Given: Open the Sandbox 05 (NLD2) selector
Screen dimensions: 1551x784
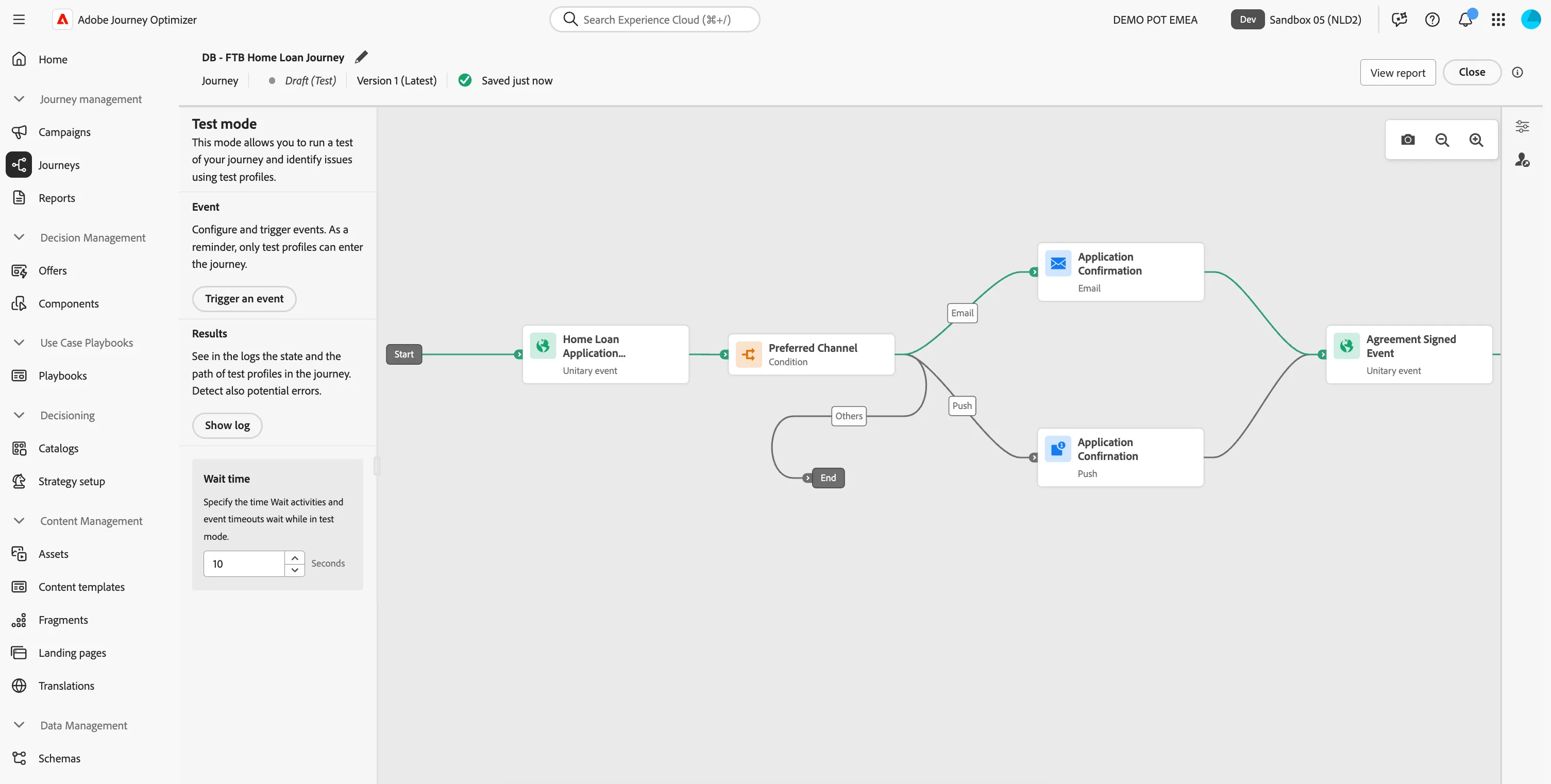Looking at the screenshot, I should coord(1296,19).
